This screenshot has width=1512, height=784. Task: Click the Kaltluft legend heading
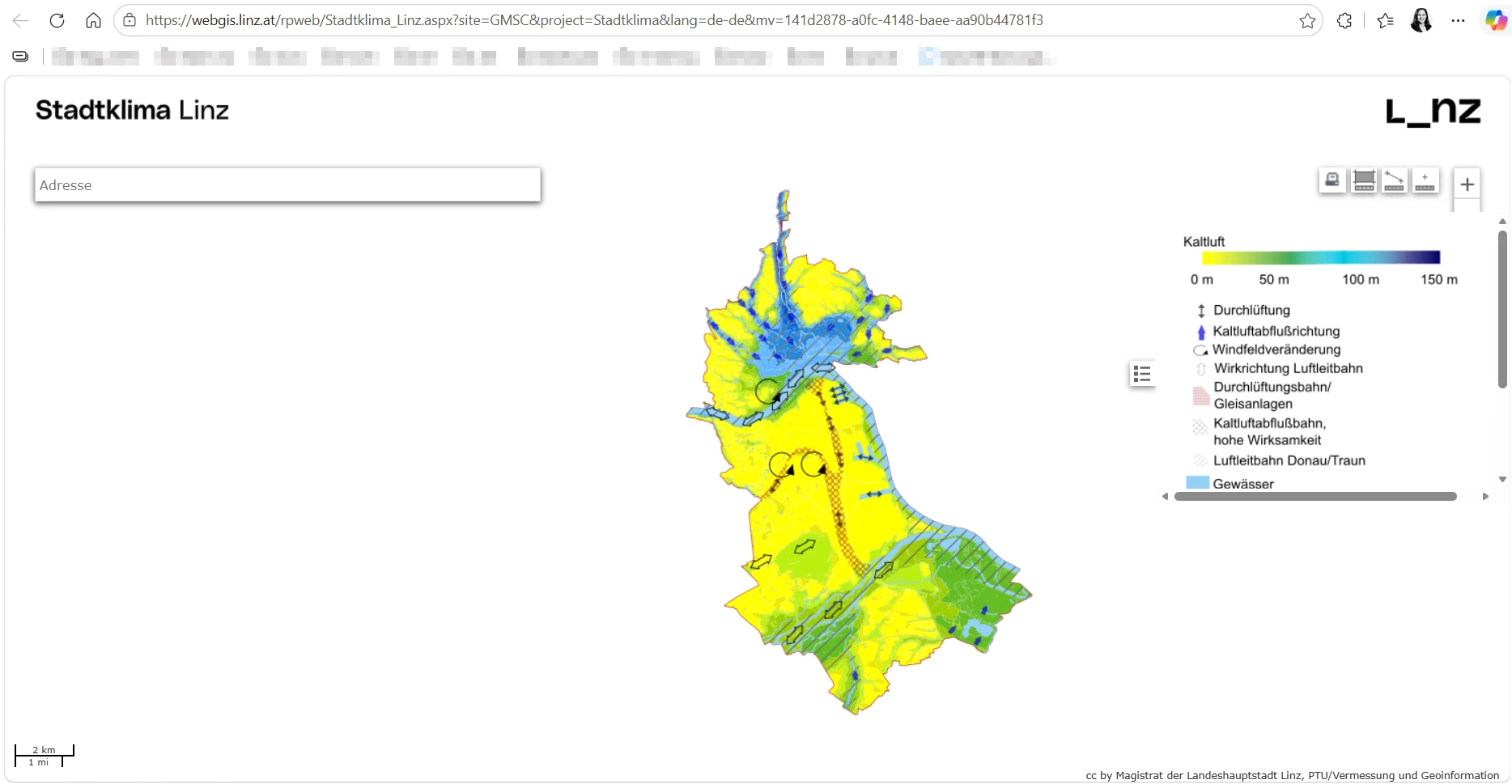tap(1204, 242)
